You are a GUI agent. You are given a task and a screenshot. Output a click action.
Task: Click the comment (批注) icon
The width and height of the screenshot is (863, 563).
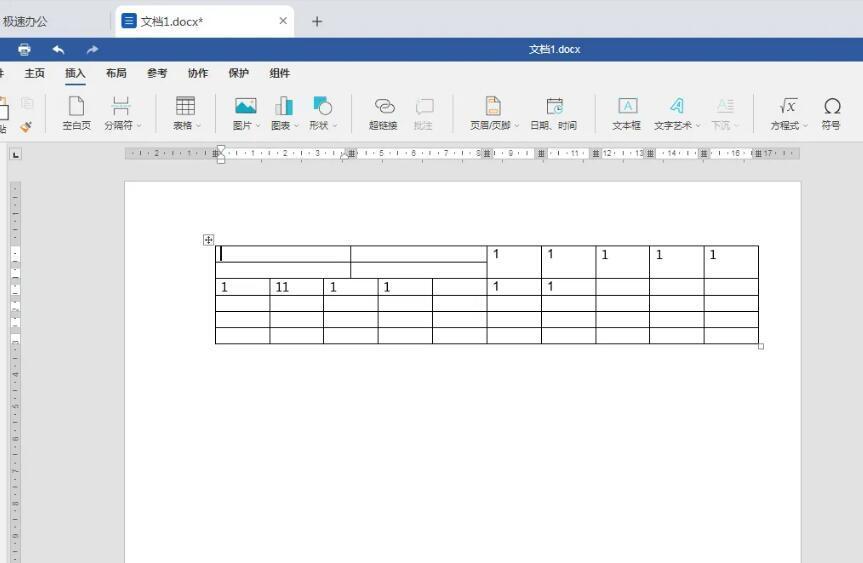[x=424, y=106]
